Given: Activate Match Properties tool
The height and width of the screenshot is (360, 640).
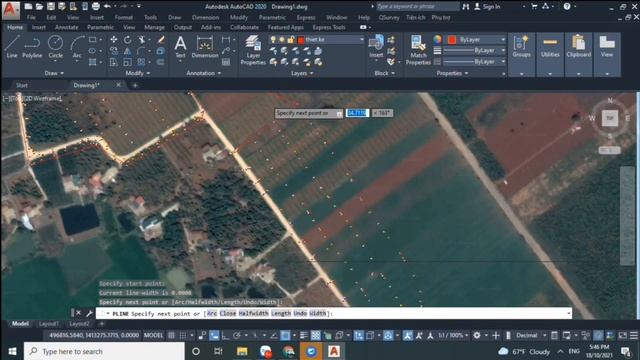Looking at the screenshot, I should pos(418,50).
